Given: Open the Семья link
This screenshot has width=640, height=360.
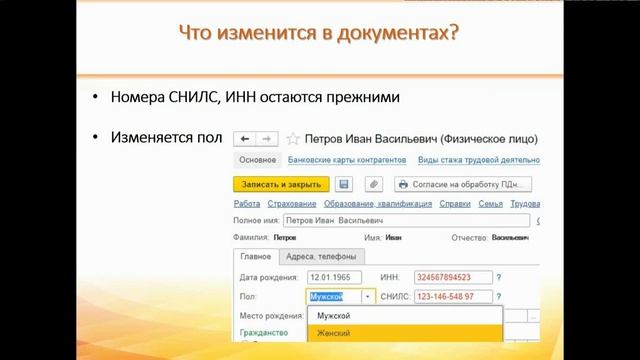Looking at the screenshot, I should (490, 204).
